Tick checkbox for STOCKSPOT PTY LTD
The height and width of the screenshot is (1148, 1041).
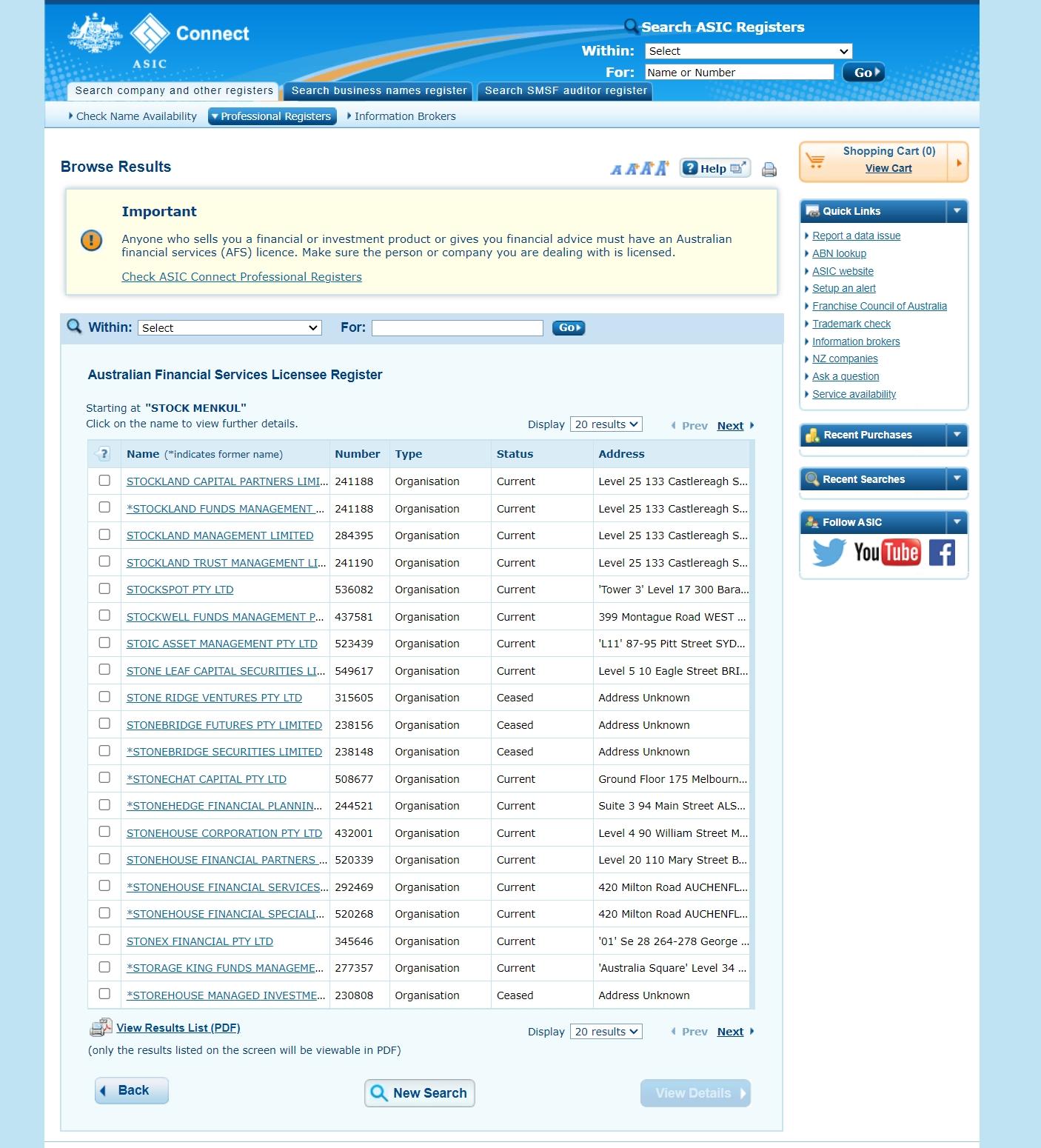point(104,589)
